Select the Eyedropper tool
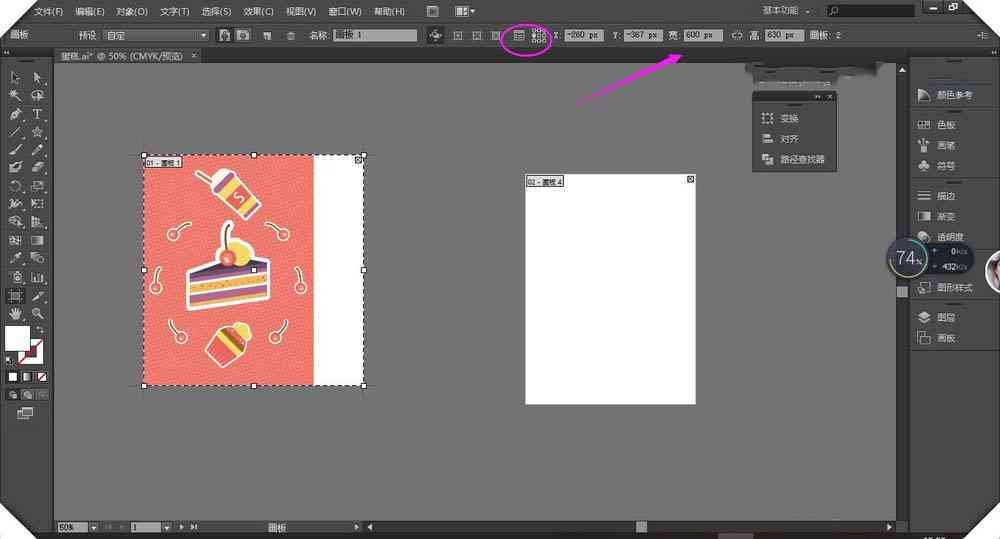 [15, 258]
